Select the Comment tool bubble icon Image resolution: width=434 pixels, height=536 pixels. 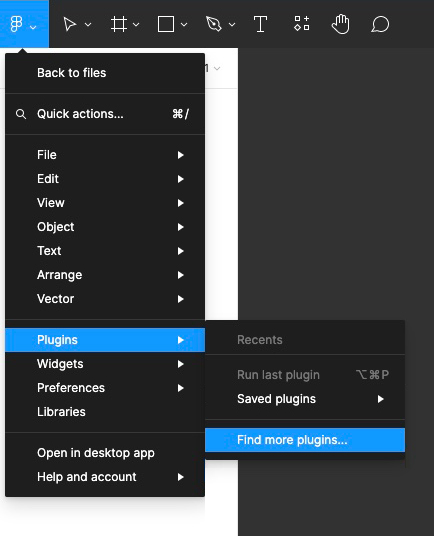click(380, 24)
